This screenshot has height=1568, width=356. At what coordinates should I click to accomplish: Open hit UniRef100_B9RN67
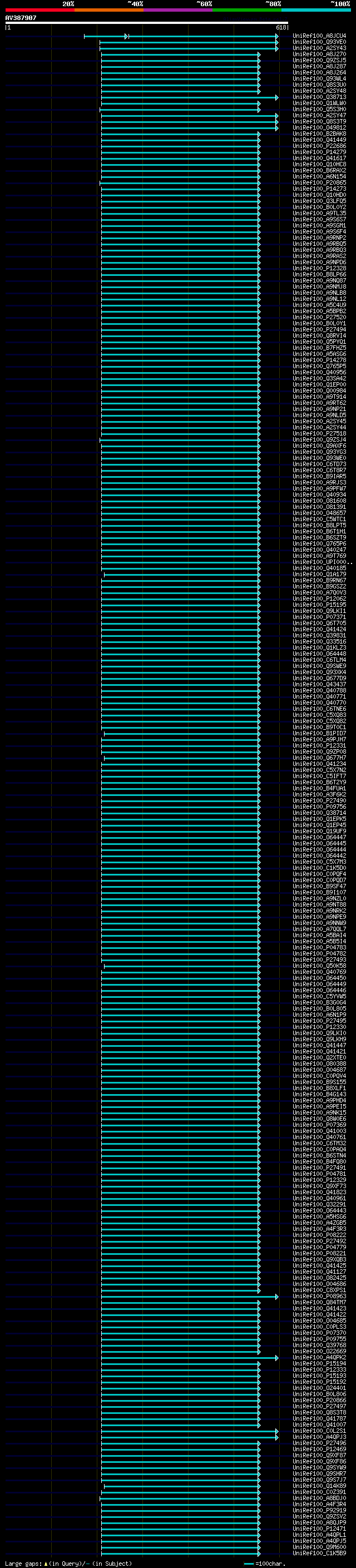(319, 580)
